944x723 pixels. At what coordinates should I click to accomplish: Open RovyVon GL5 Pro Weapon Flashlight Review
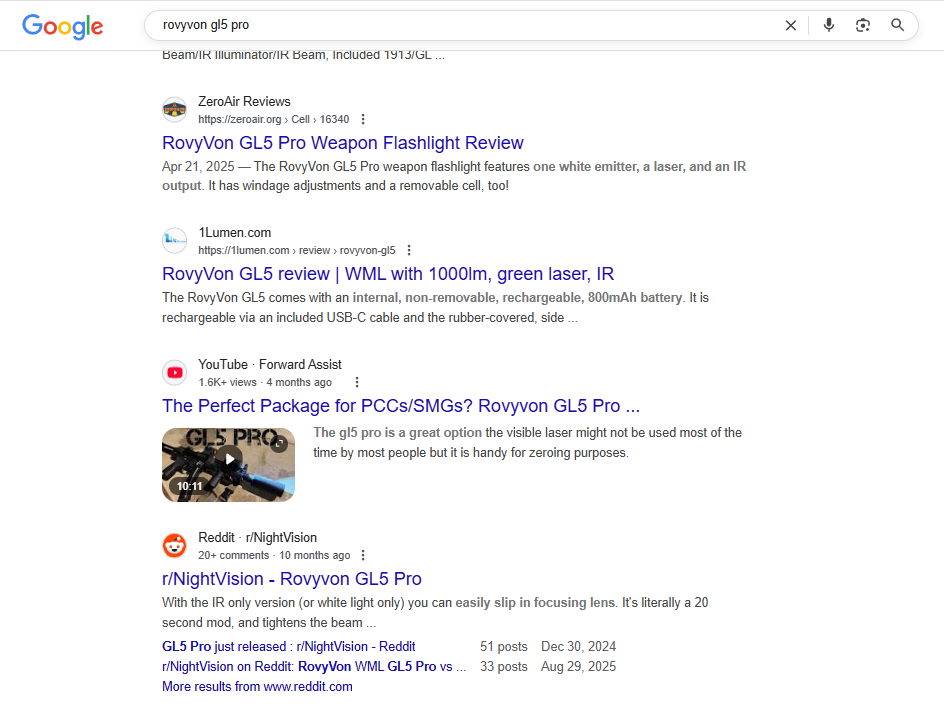tap(343, 143)
